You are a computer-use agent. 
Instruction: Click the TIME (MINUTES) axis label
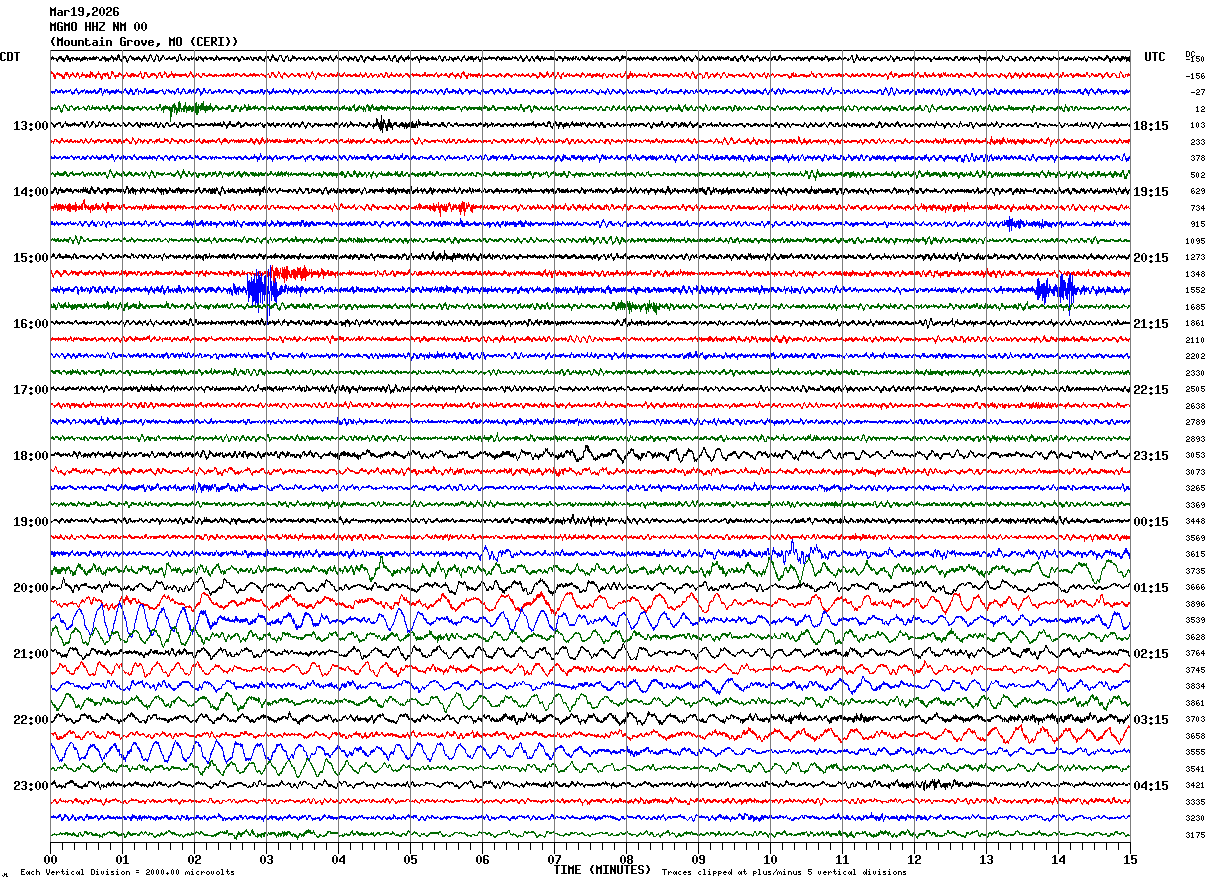[x=602, y=870]
